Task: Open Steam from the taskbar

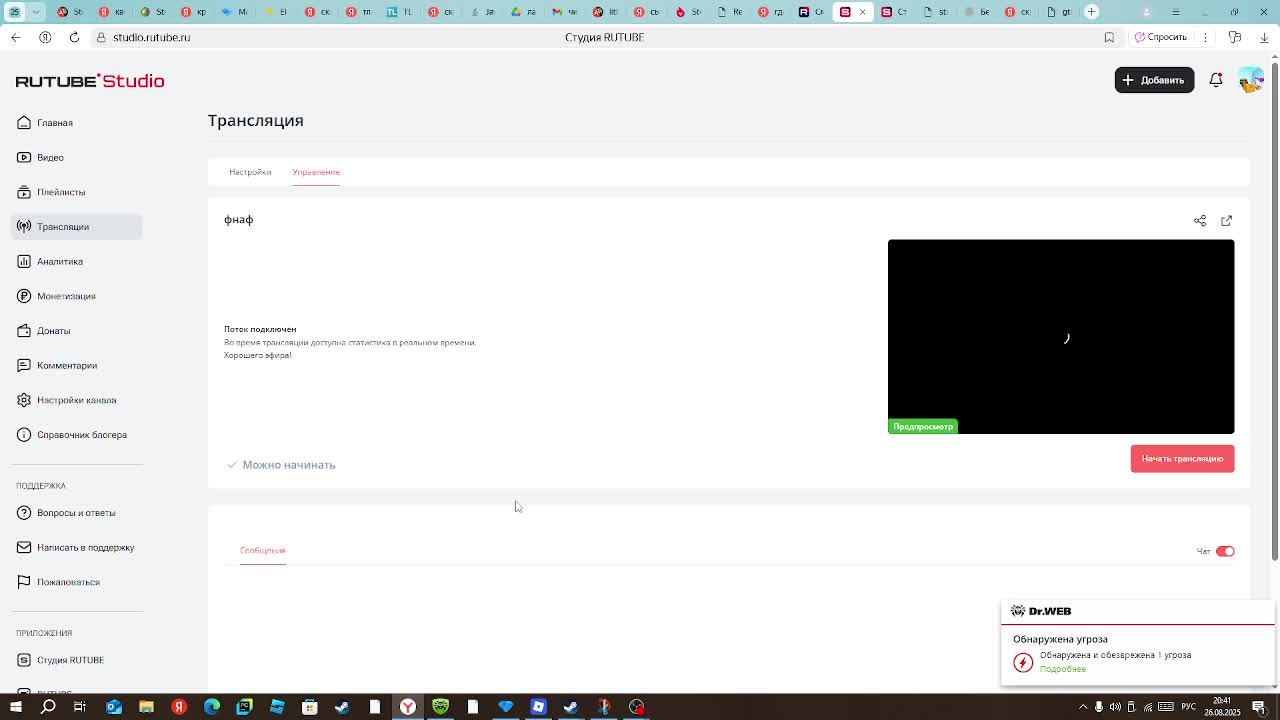Action: click(342, 707)
